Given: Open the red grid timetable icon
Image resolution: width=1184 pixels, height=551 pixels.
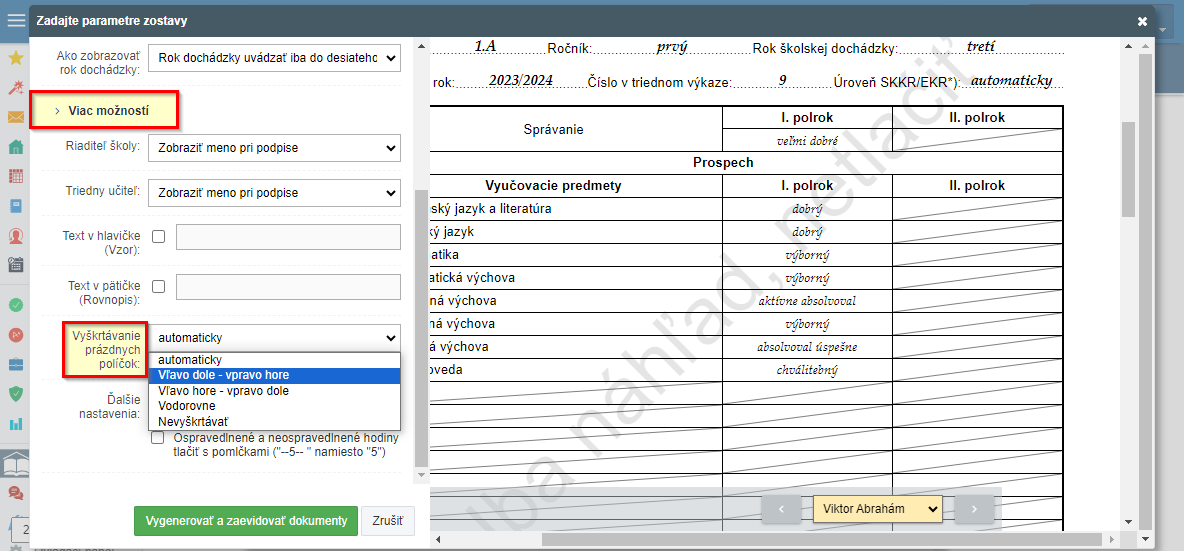Looking at the screenshot, I should 15,177.
